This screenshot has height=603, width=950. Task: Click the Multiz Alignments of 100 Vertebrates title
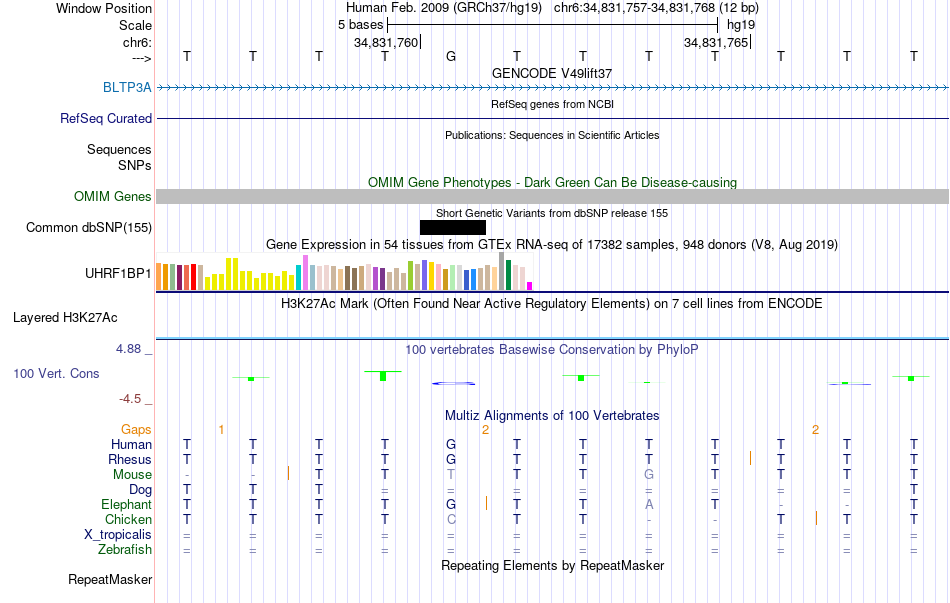tap(552, 416)
